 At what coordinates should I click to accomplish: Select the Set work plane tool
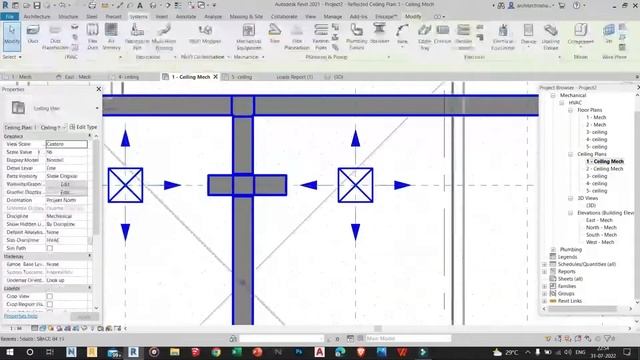pos(609,33)
